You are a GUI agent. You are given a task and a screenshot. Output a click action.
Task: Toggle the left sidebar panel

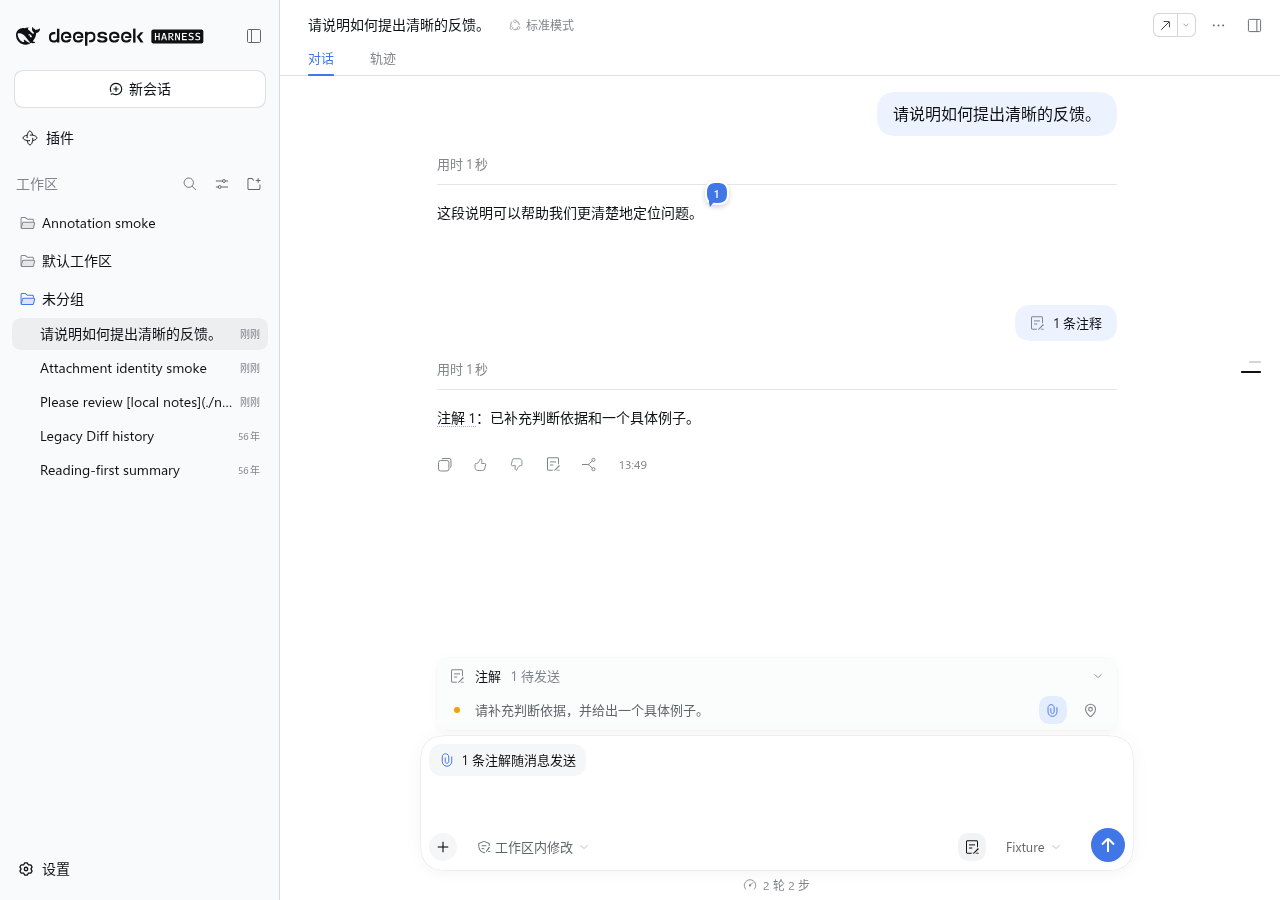[x=254, y=36]
